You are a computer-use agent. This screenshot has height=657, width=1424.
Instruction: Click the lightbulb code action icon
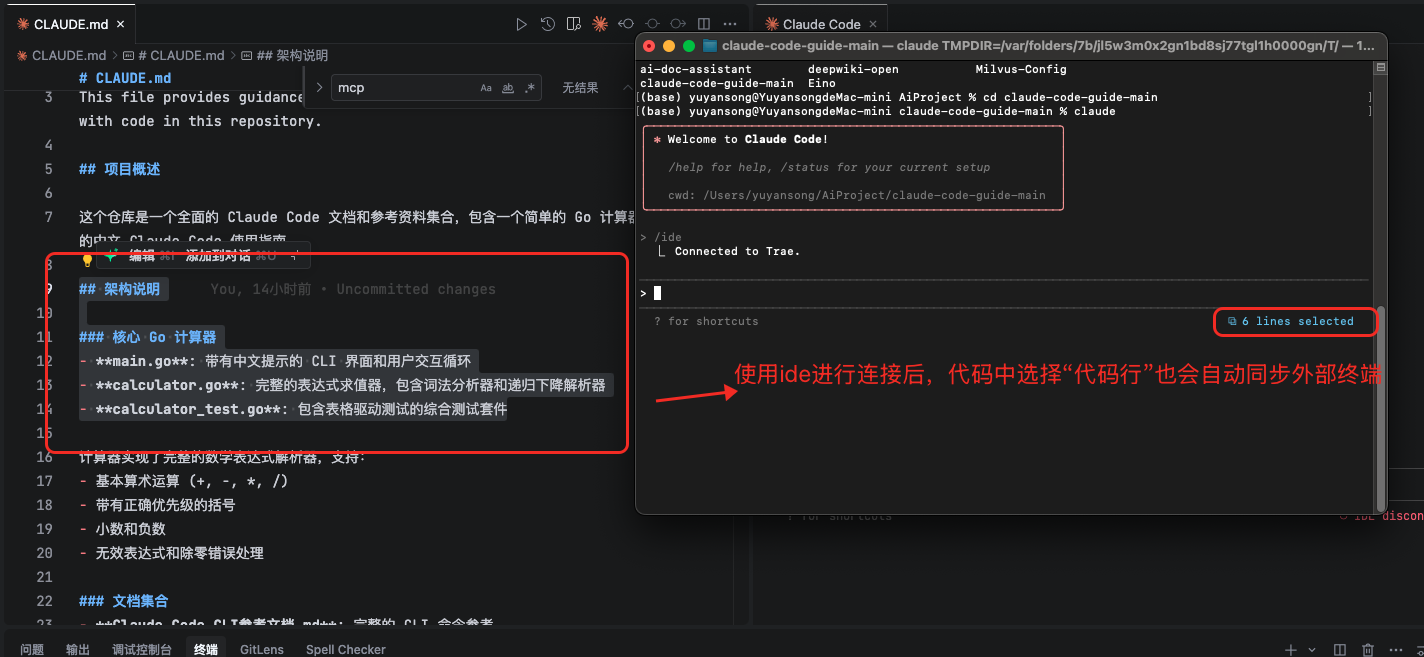[x=87, y=259]
